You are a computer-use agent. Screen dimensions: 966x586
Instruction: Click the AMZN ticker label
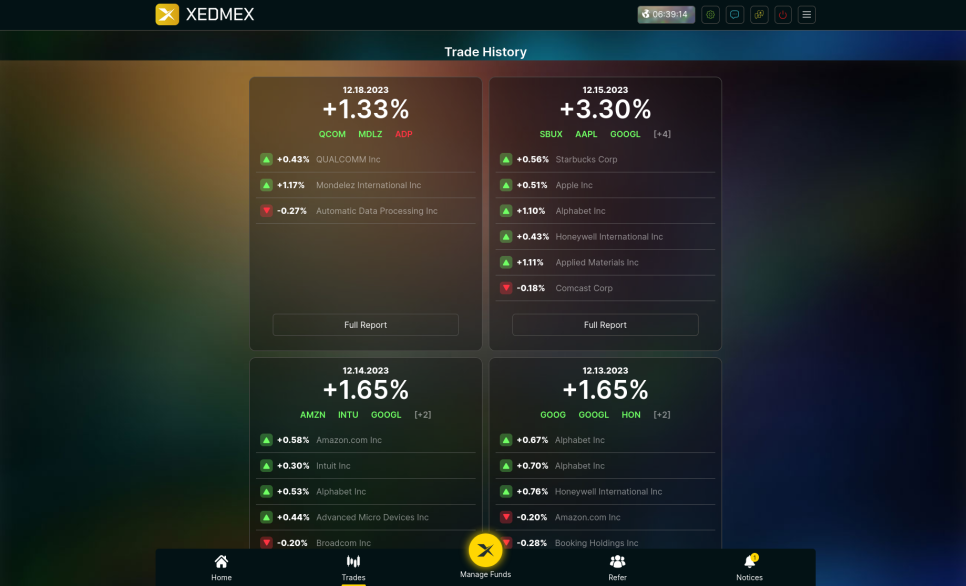pos(312,415)
